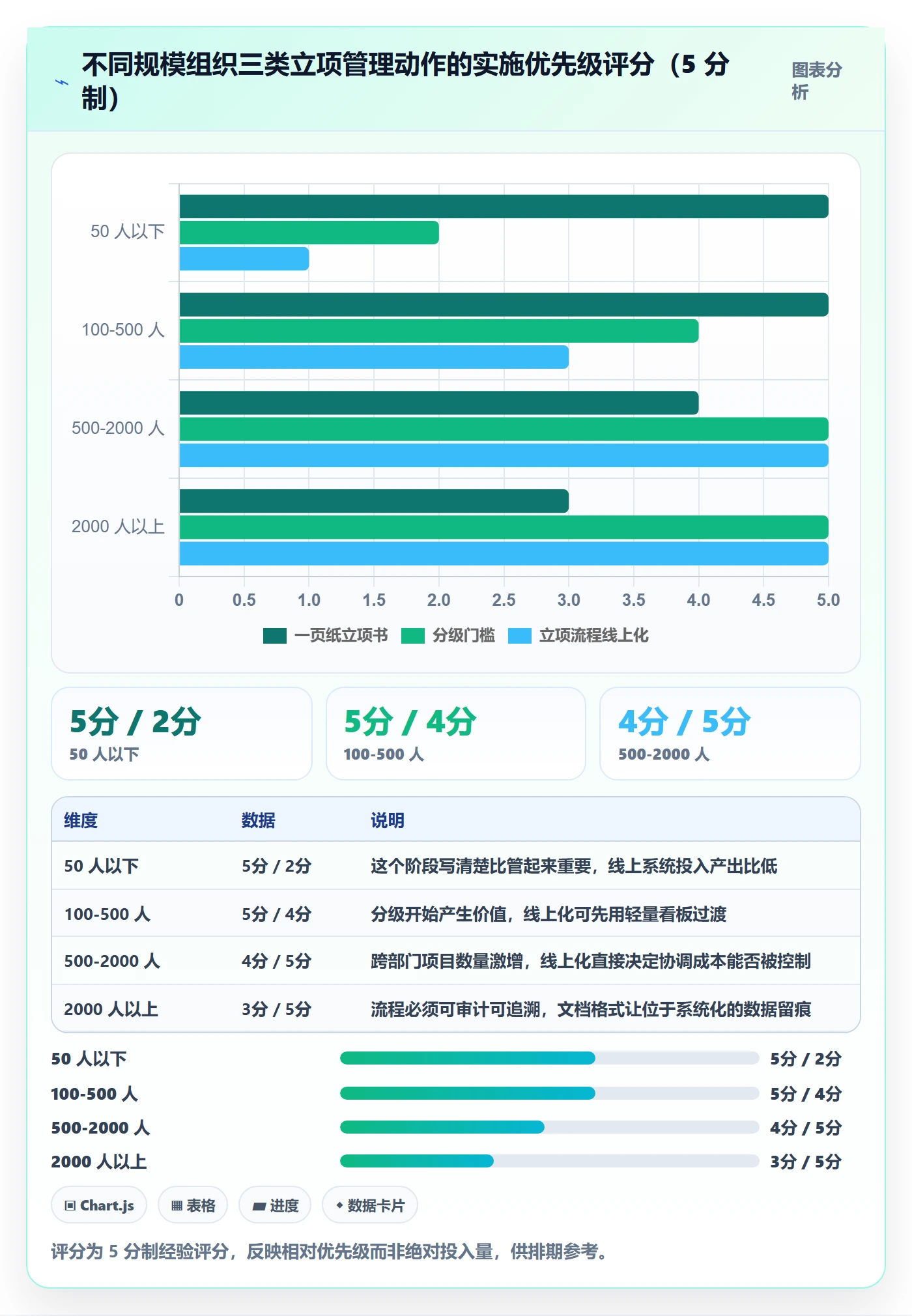This screenshot has width=912, height=1316.
Task: Click the lightning bolt icon beside the title
Action: 62,82
